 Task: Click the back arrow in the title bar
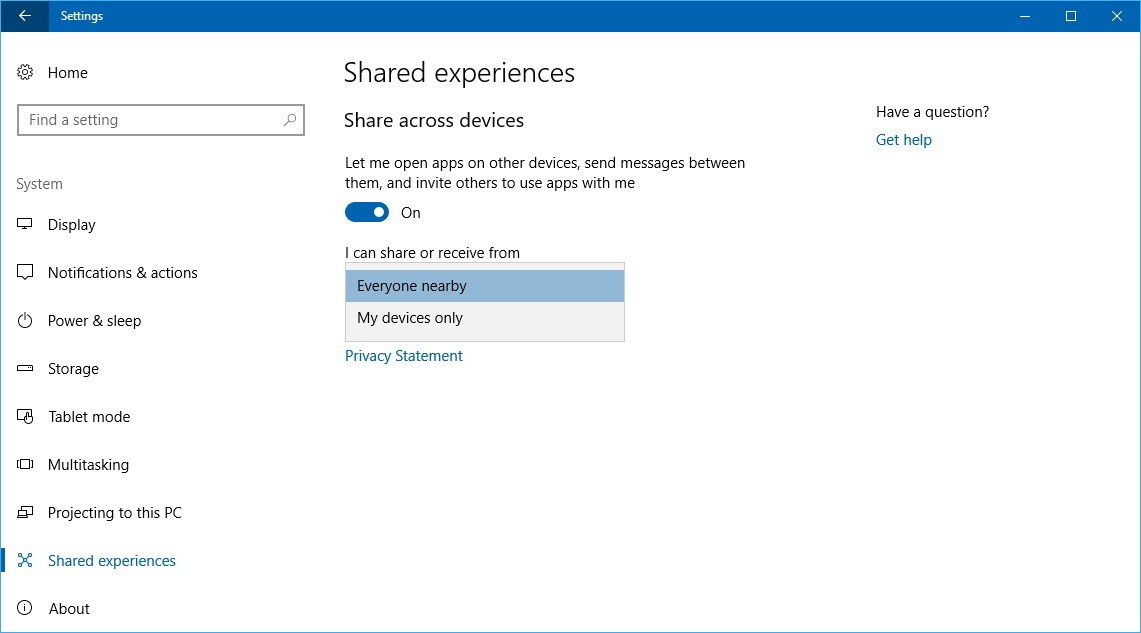pyautogui.click(x=25, y=16)
